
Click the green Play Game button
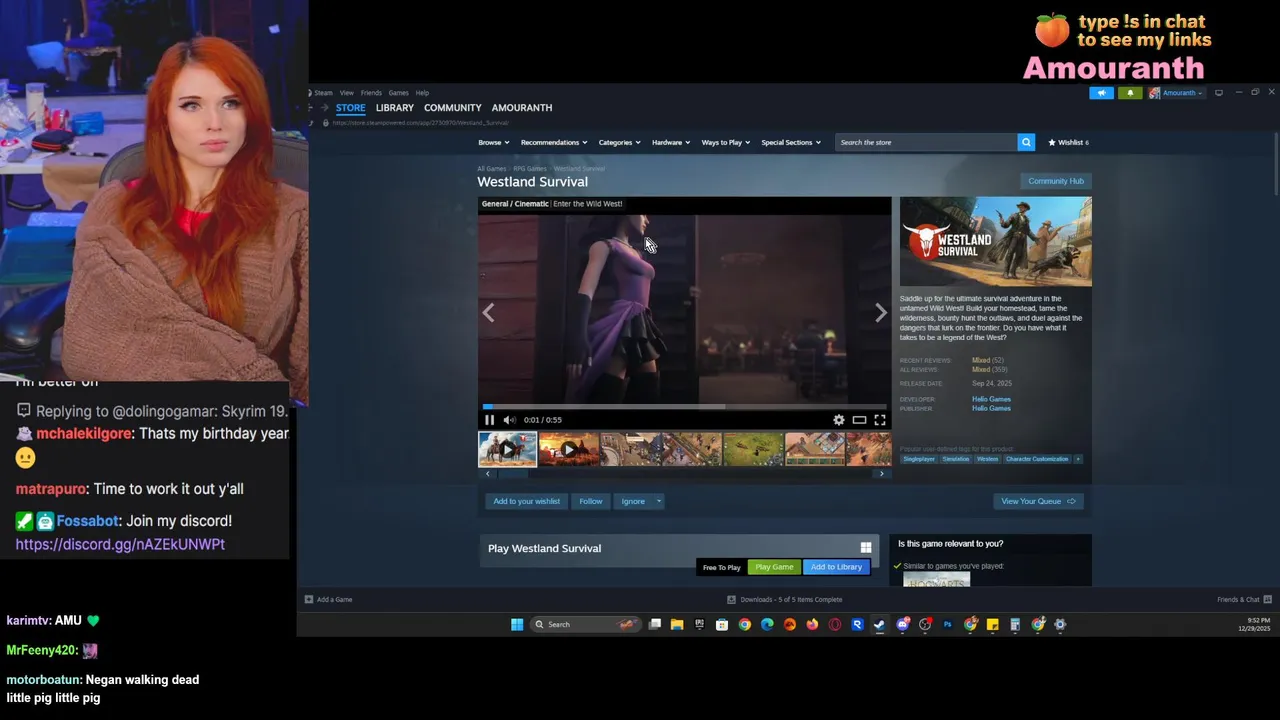774,567
